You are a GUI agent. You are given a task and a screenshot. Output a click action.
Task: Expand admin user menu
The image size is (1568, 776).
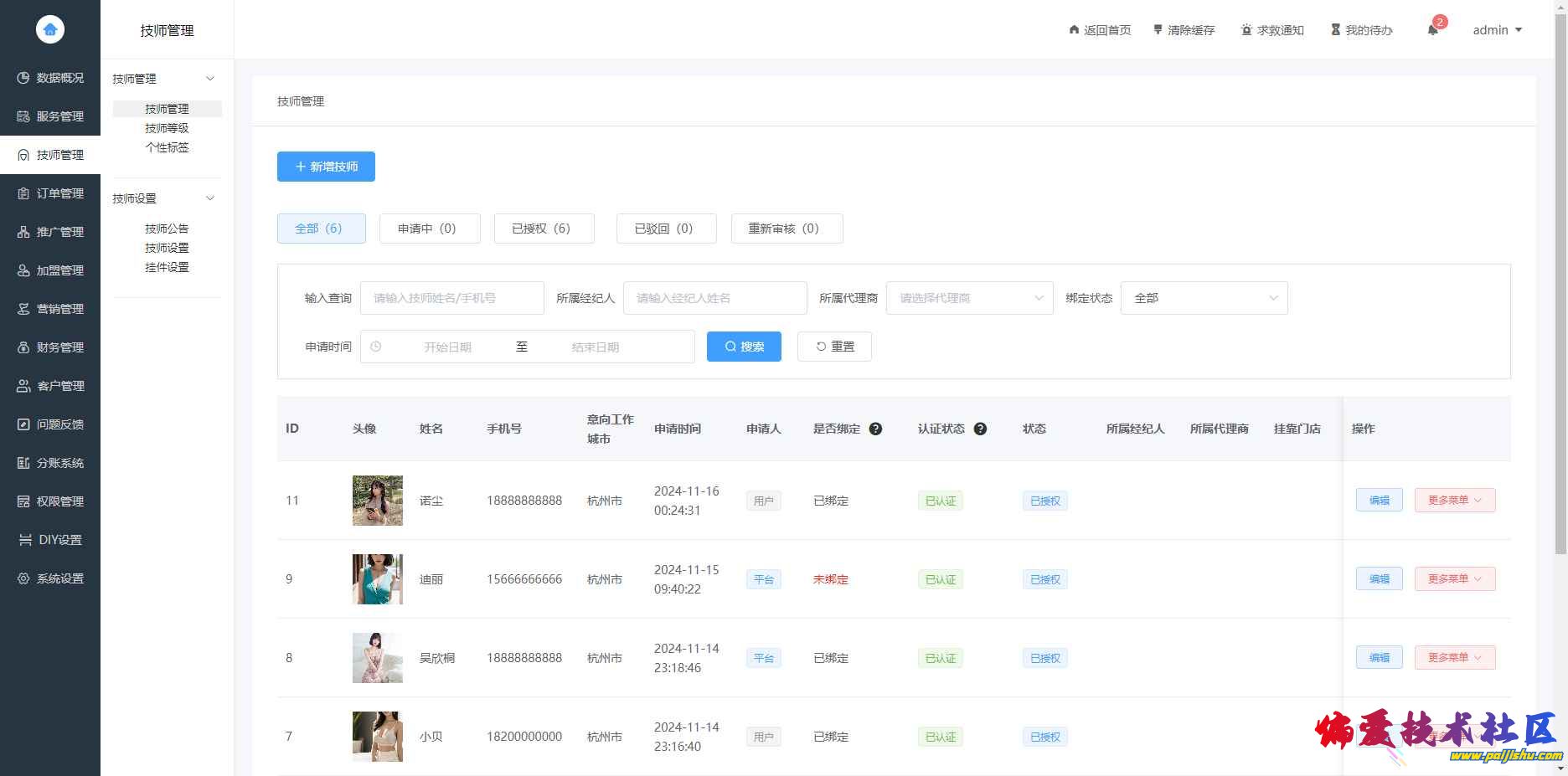click(x=1497, y=30)
